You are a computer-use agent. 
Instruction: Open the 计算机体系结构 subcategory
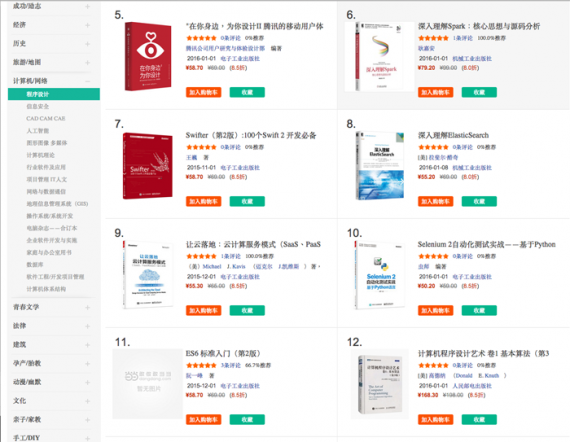46,289
